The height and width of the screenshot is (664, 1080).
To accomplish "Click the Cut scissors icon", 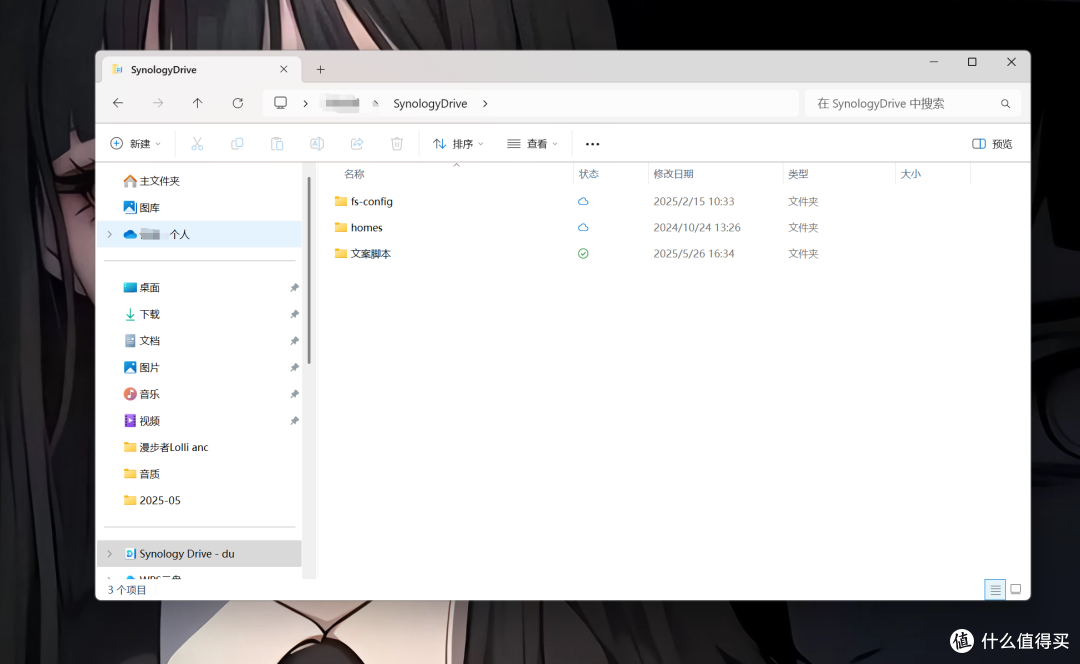I will pyautogui.click(x=197, y=144).
